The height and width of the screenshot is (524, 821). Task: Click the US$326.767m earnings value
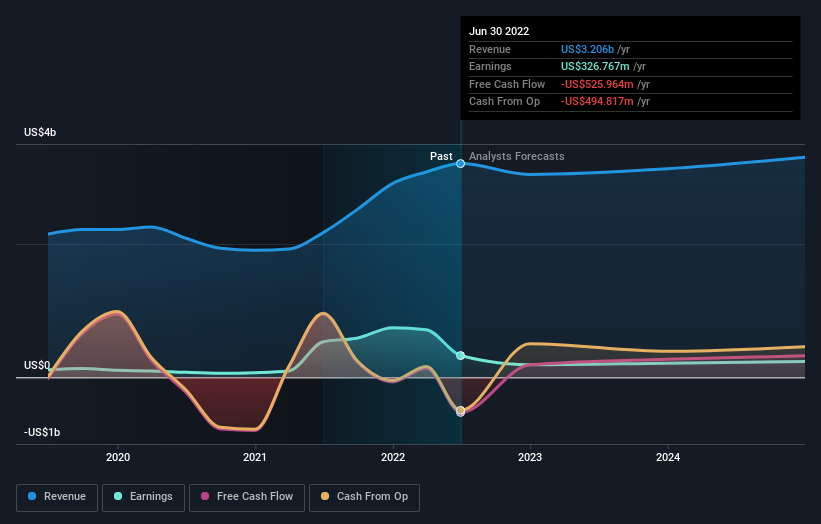pos(595,66)
